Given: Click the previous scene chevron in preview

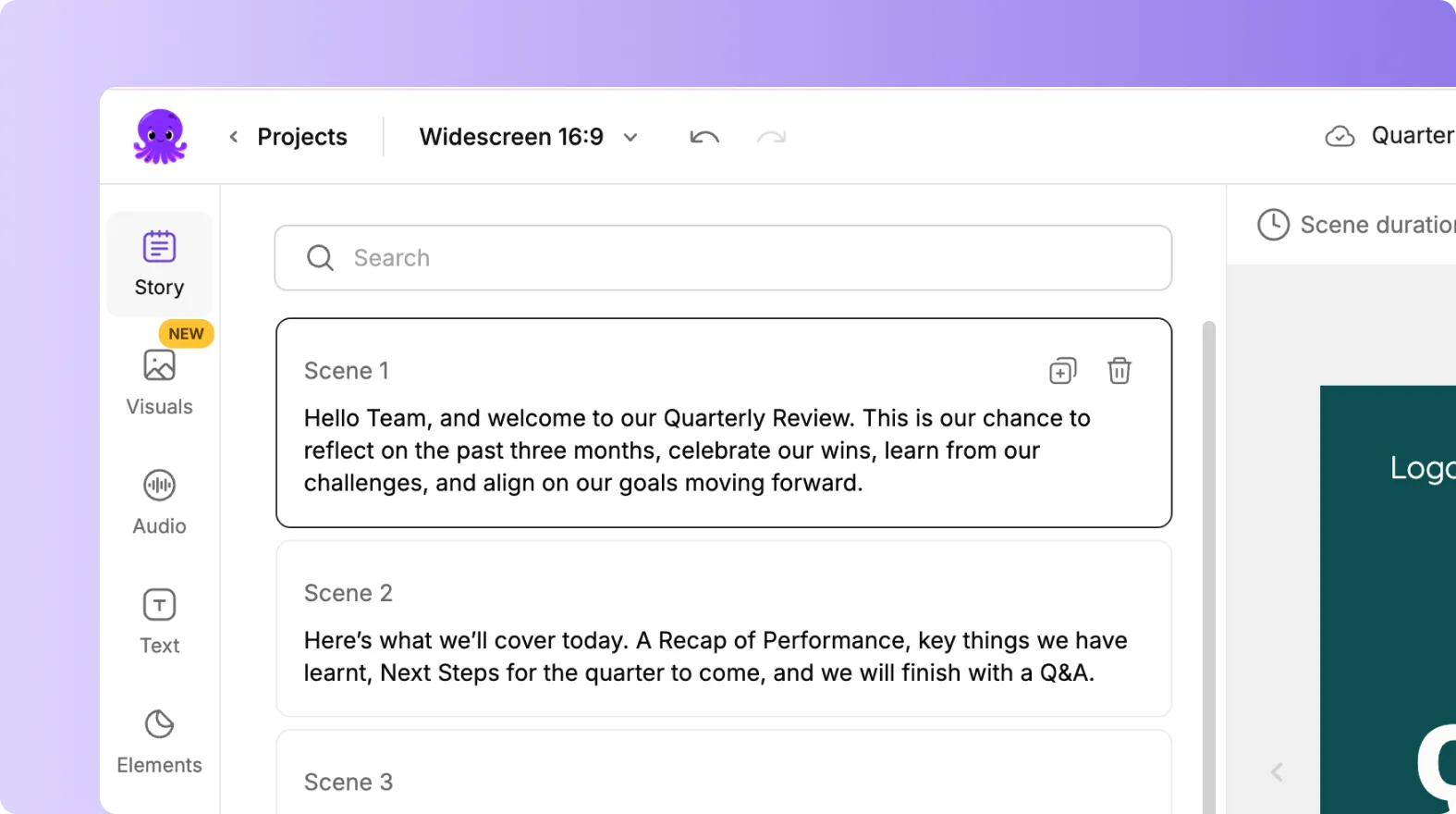Looking at the screenshot, I should (1277, 771).
